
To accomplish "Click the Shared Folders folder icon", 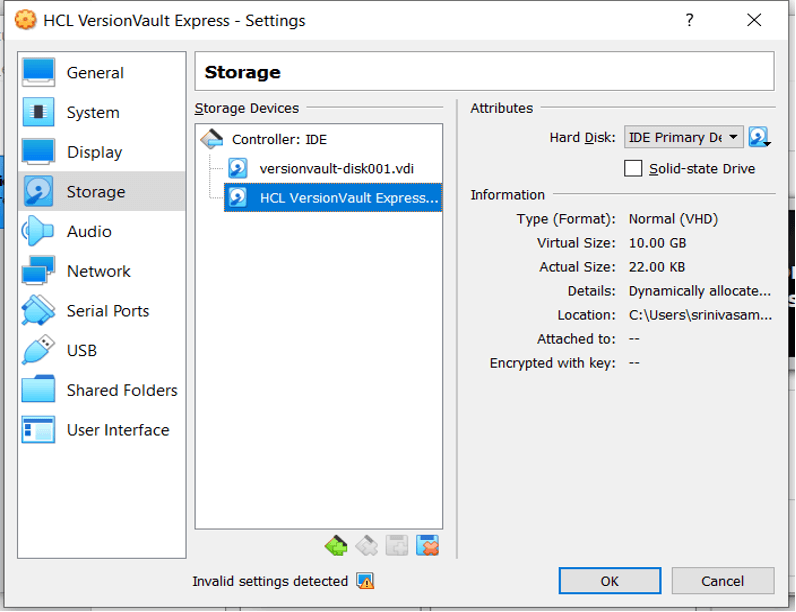I will pos(38,390).
